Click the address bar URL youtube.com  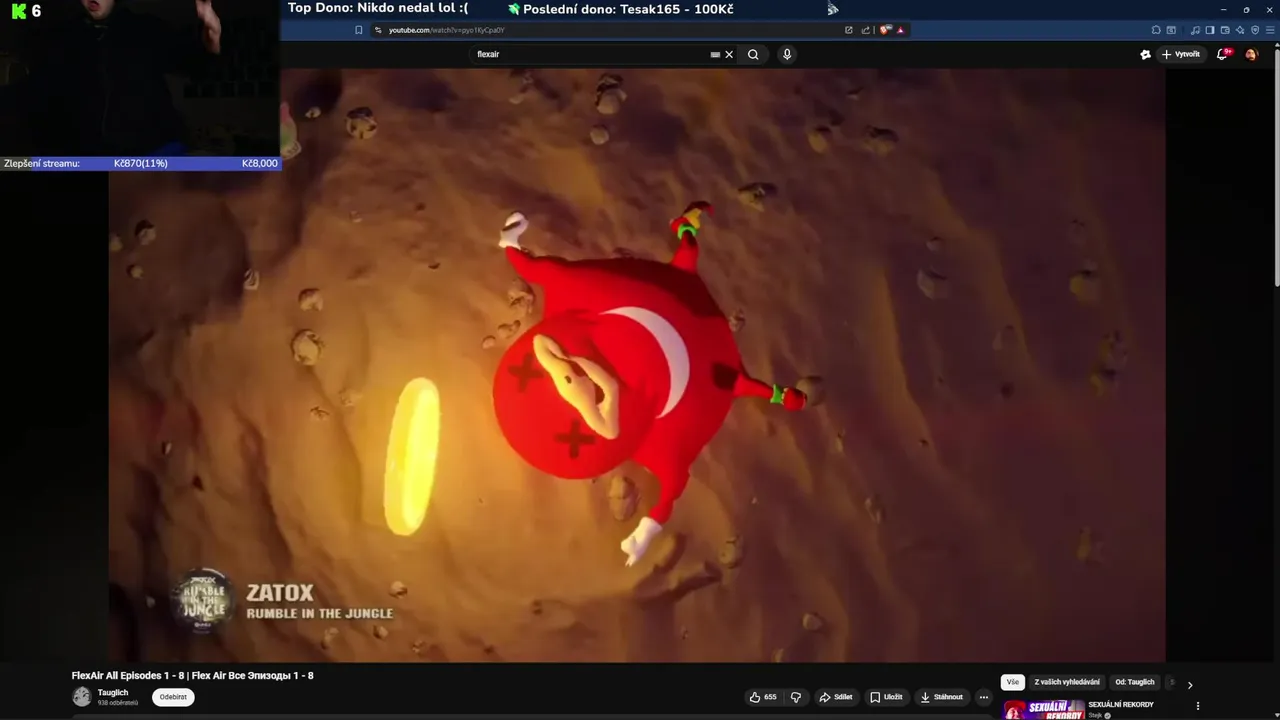pyautogui.click(x=446, y=30)
